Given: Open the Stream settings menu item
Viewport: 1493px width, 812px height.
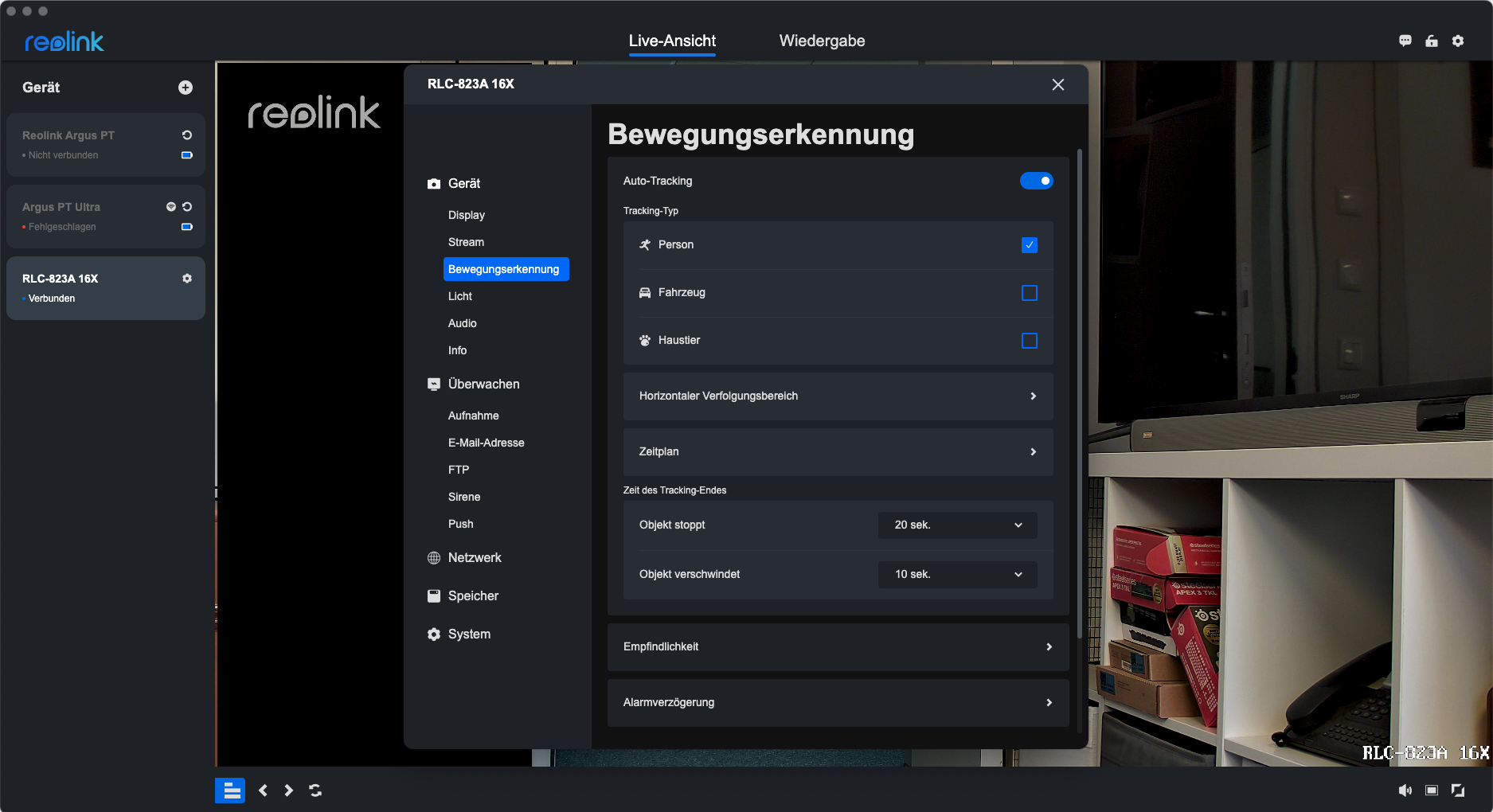Looking at the screenshot, I should coord(466,242).
